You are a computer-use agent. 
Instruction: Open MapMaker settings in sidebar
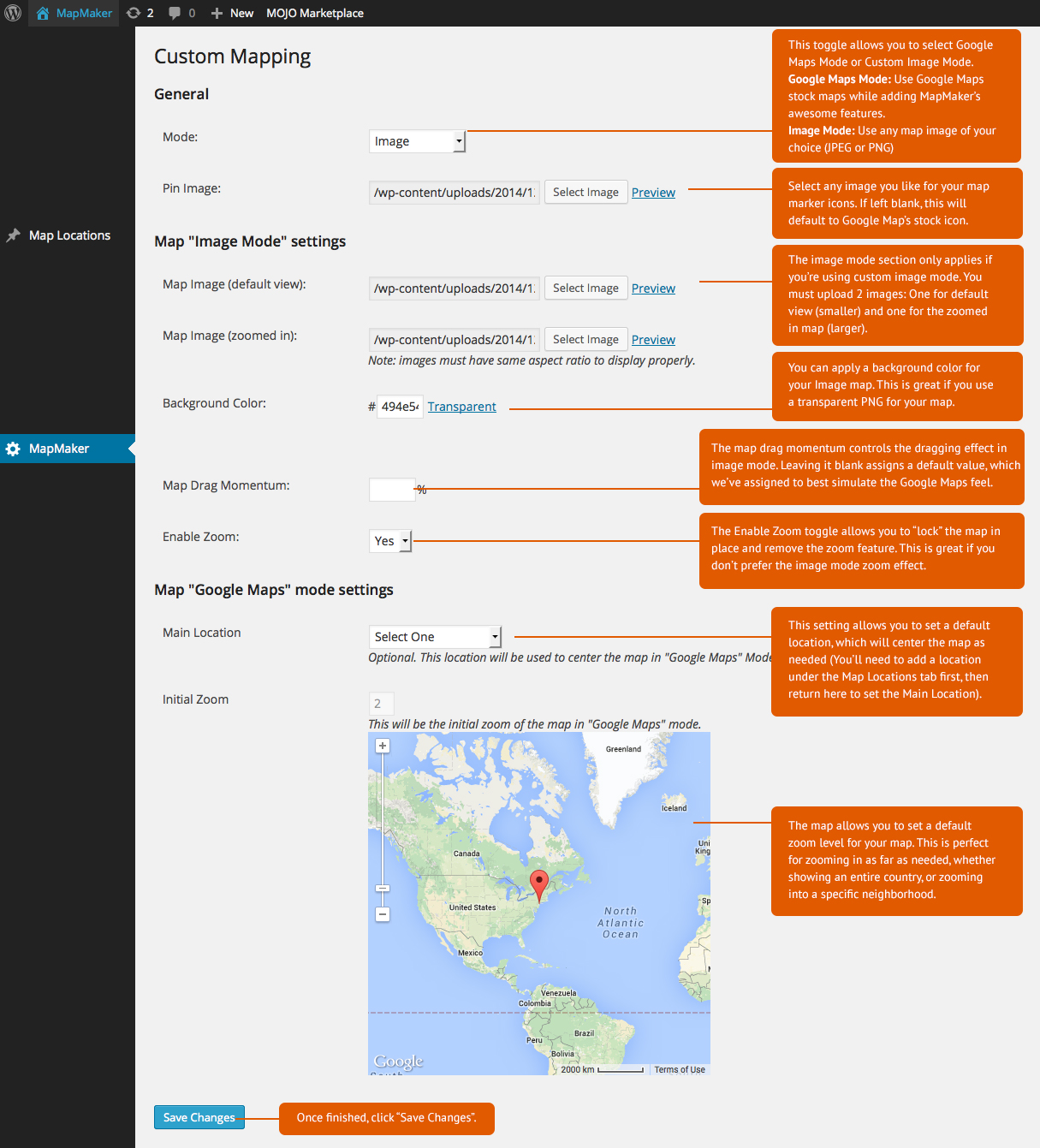coord(68,449)
